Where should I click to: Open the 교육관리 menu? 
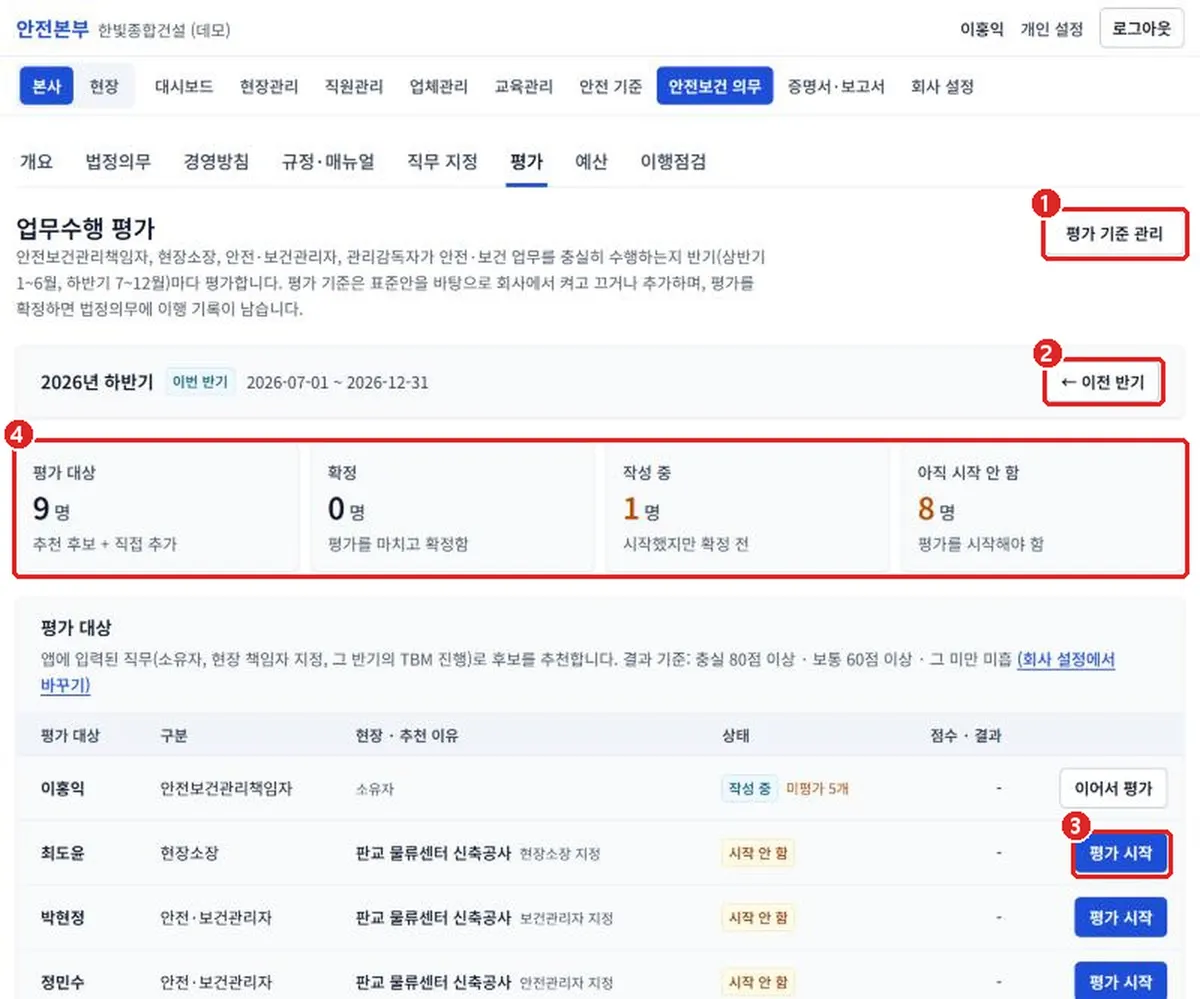coord(524,86)
